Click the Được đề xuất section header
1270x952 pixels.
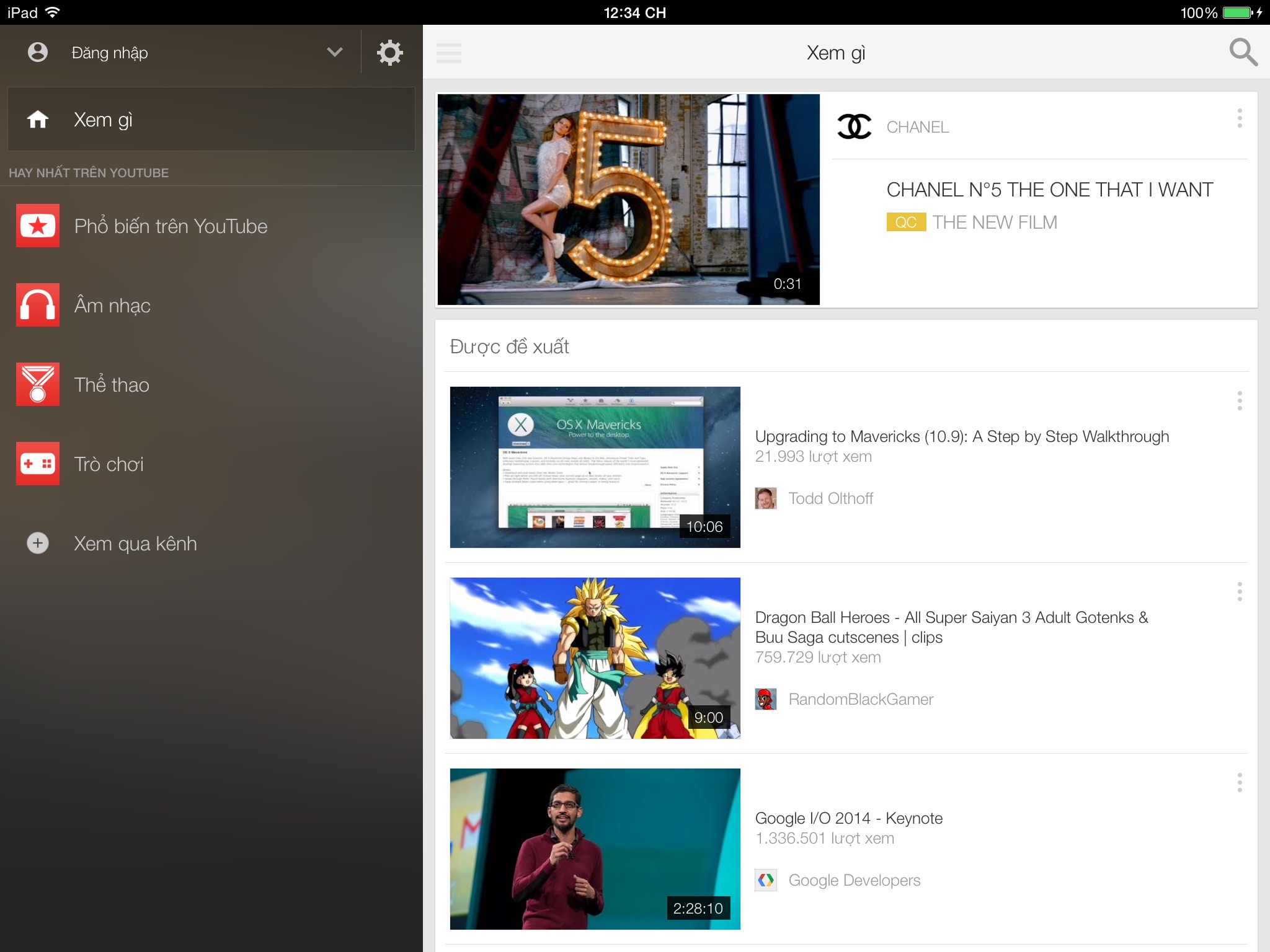click(x=510, y=346)
